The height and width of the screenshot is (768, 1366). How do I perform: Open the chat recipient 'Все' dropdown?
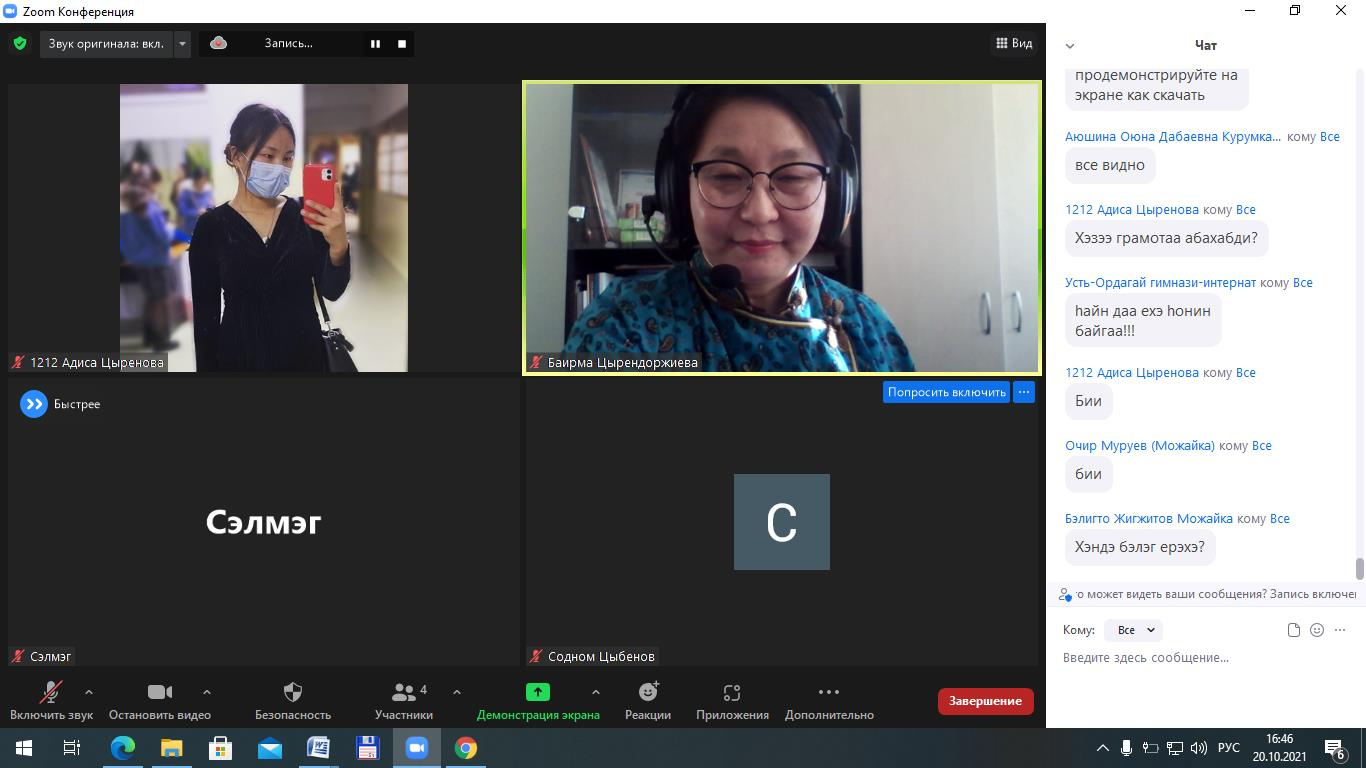1135,630
